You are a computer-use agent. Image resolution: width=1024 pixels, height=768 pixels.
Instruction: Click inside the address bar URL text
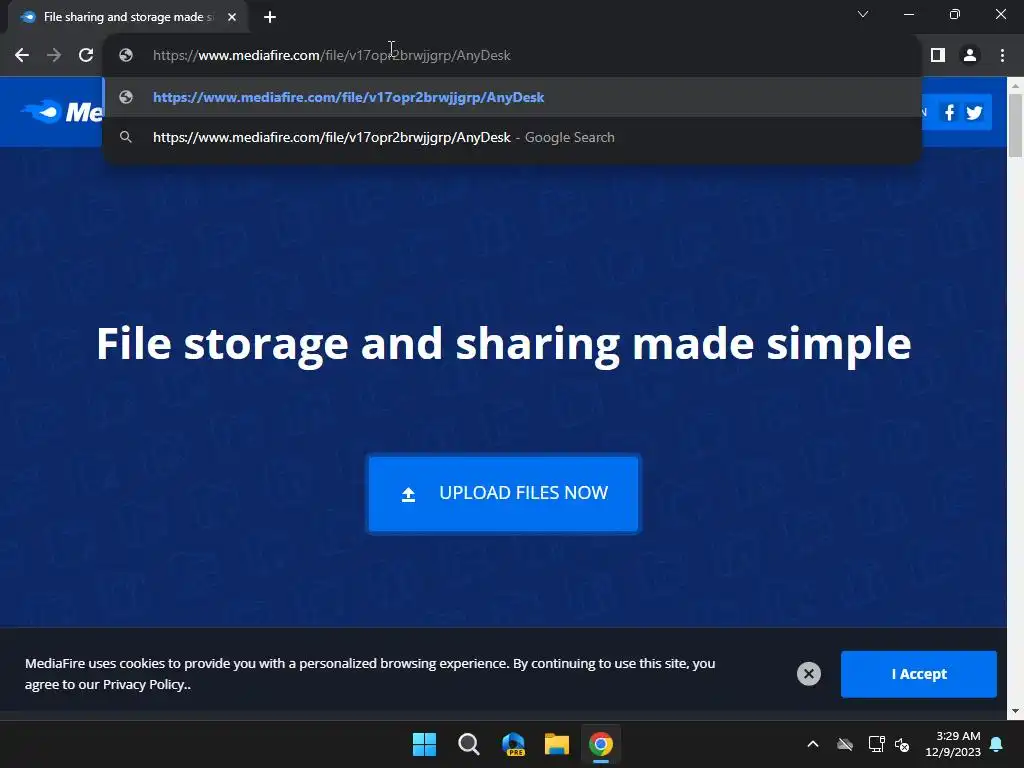click(x=332, y=56)
